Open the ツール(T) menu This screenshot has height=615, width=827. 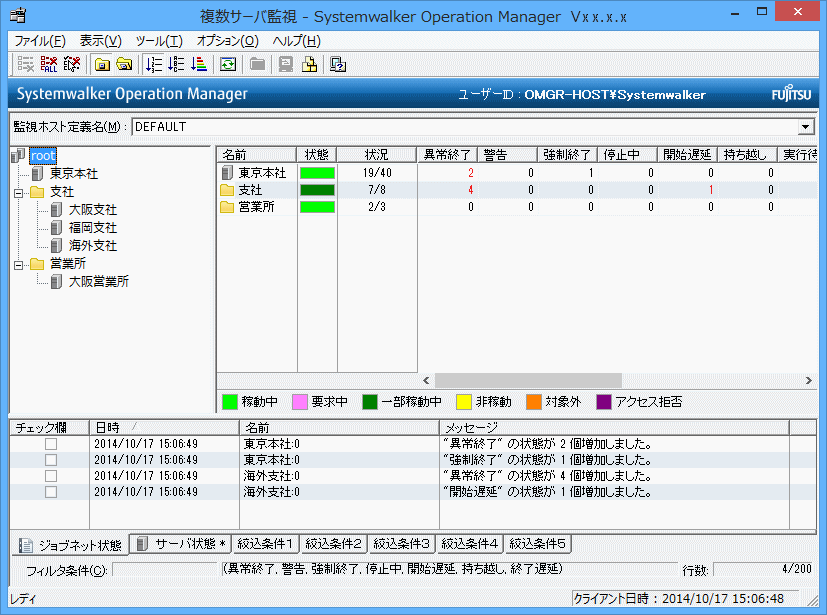159,41
